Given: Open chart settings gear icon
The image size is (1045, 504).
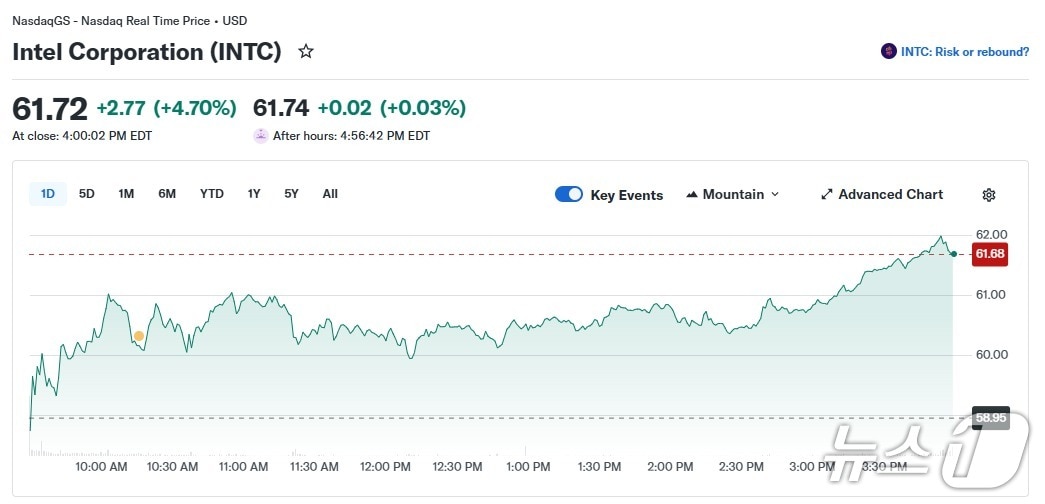Looking at the screenshot, I should (x=989, y=195).
